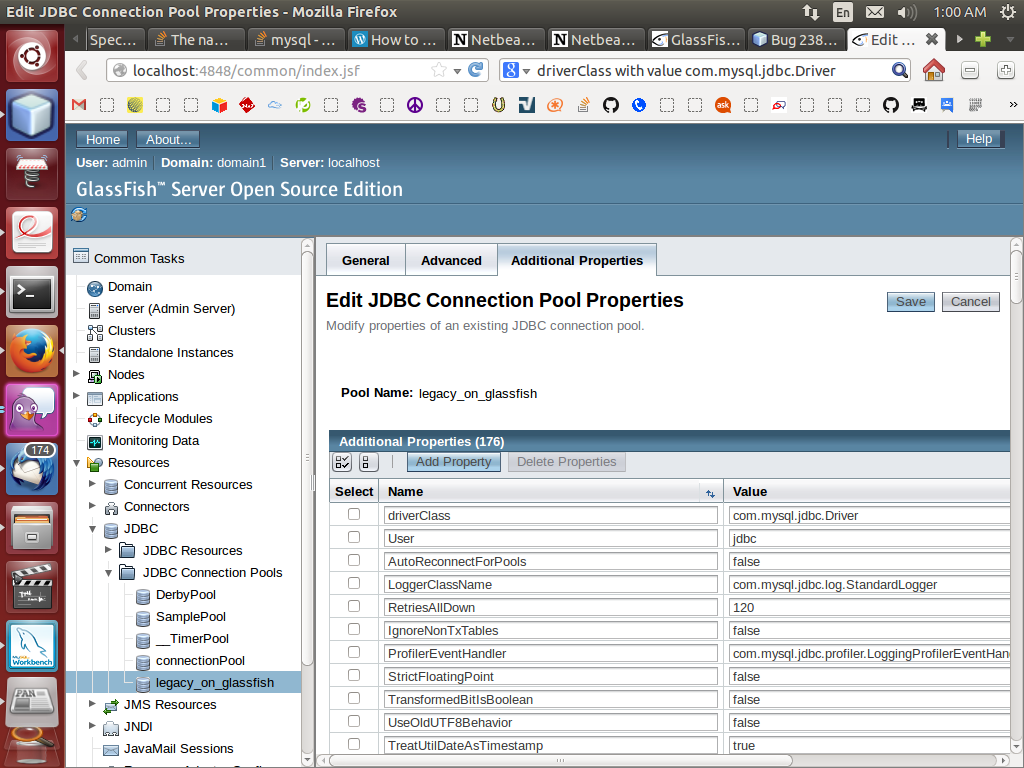Viewport: 1024px width, 768px height.
Task: Click the Home button in header
Action: coord(103,139)
